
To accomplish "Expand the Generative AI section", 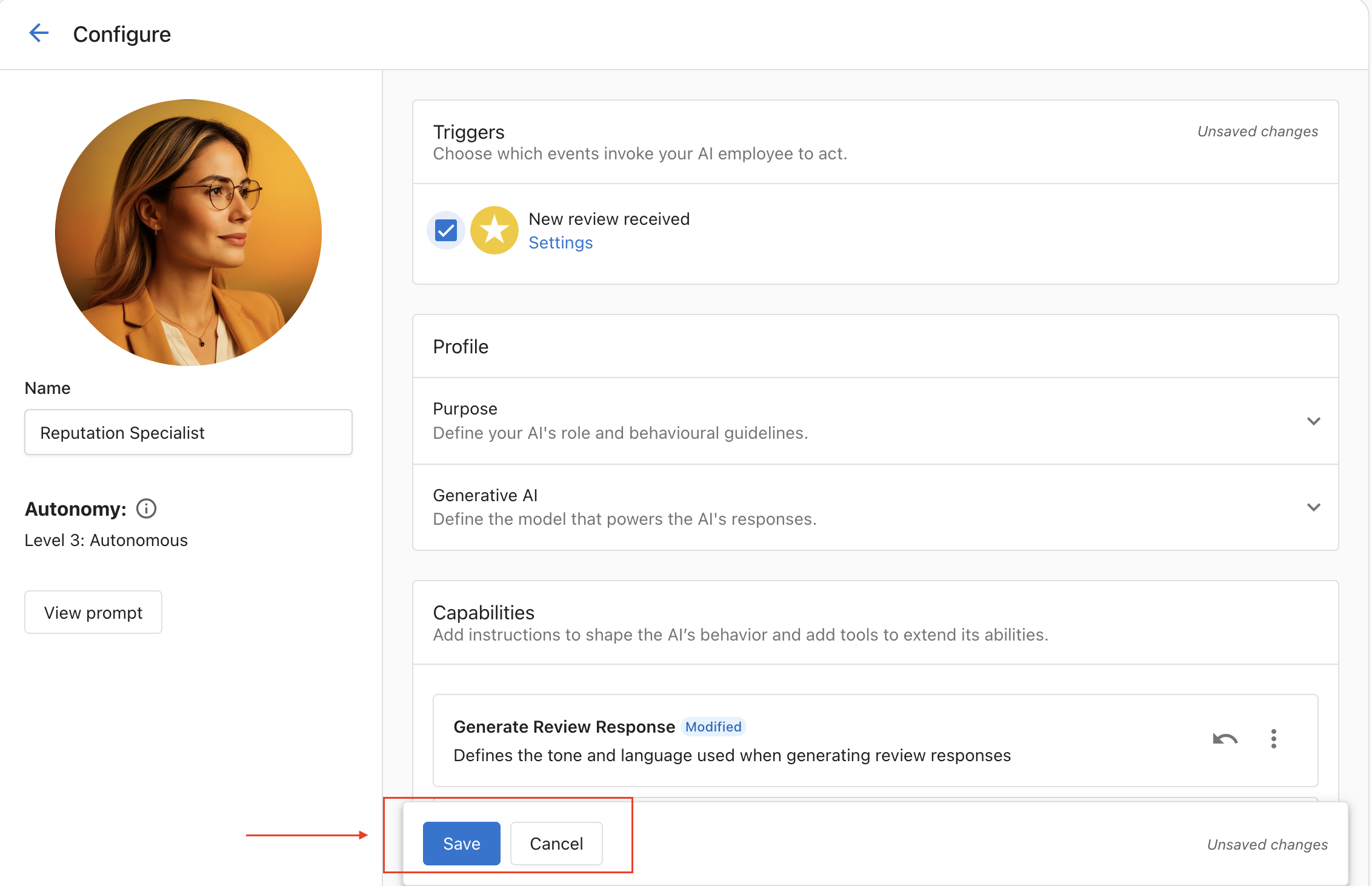I will [1314, 507].
